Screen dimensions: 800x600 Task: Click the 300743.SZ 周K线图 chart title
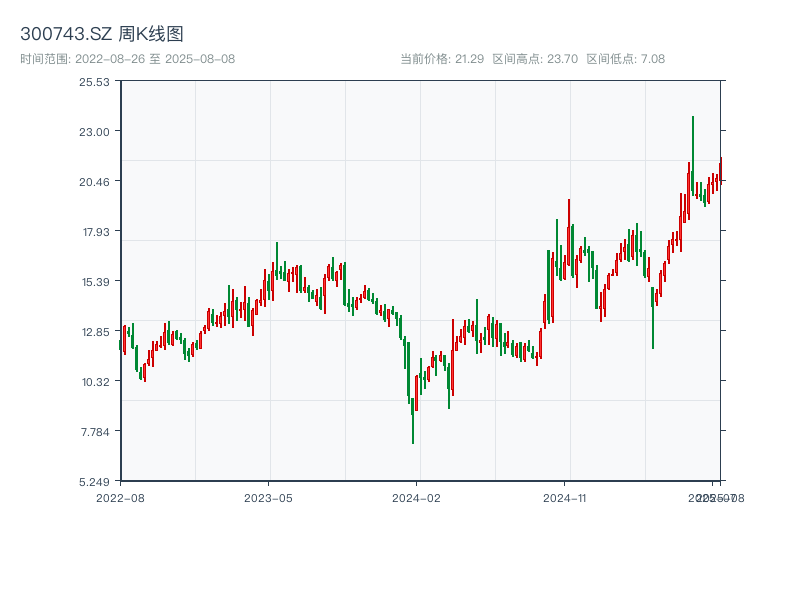102,34
